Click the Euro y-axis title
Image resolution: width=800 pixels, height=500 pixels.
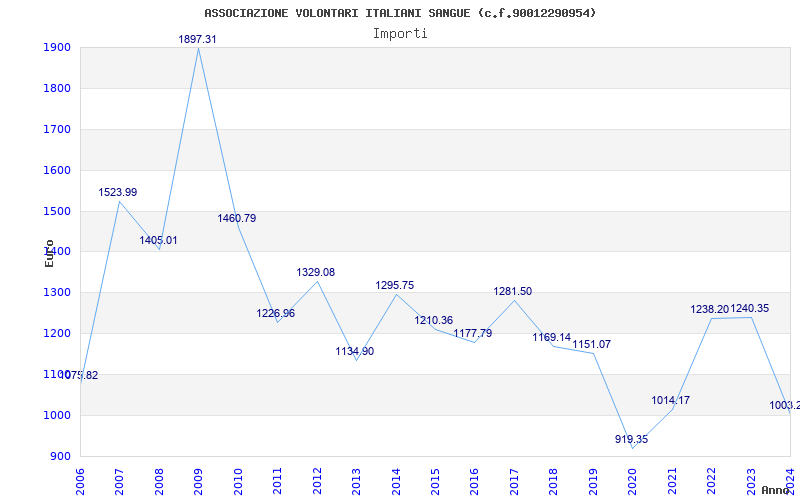pos(49,254)
